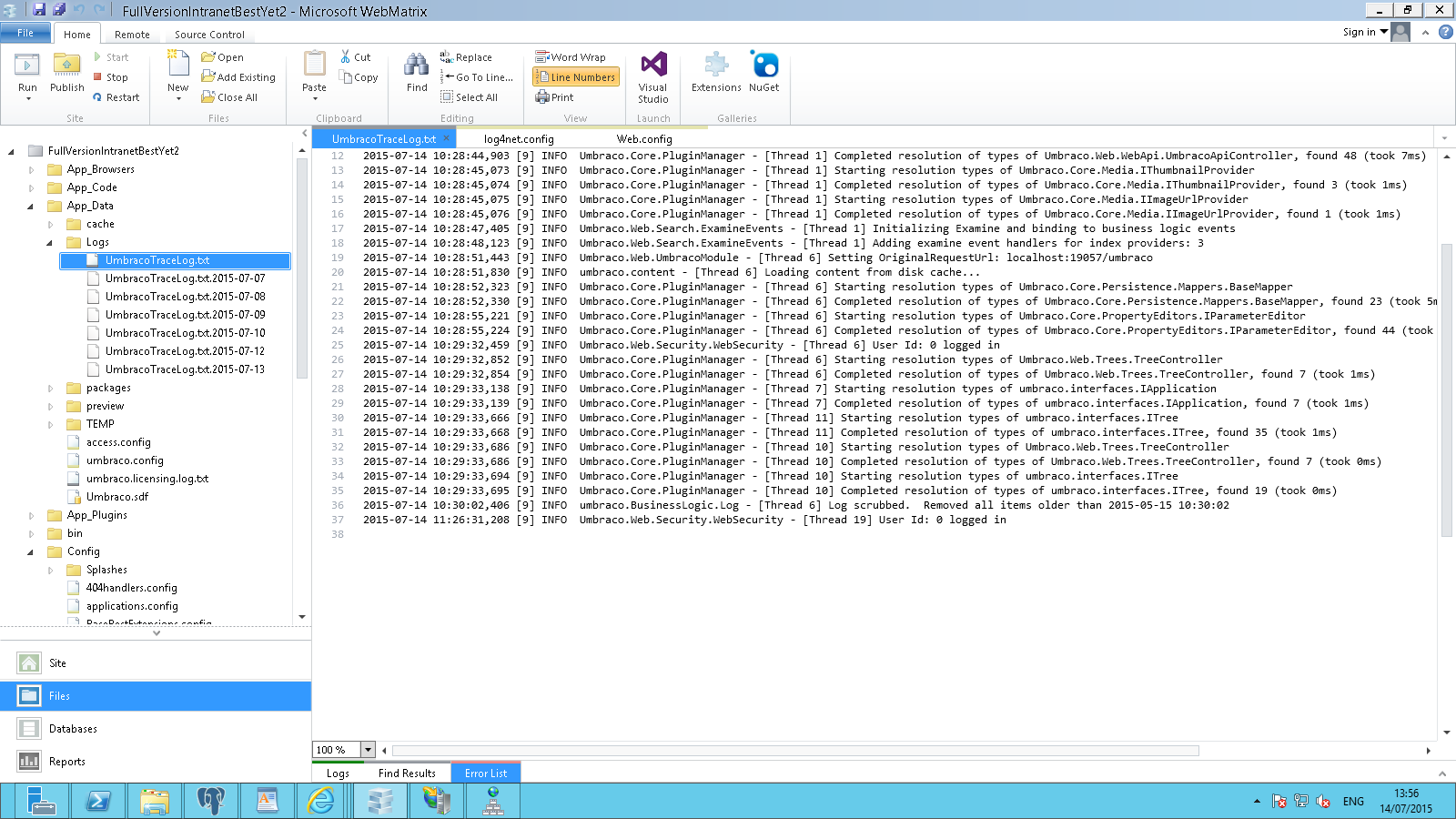Click the Save icon in title bar
The width and height of the screenshot is (1456, 819).
click(39, 10)
